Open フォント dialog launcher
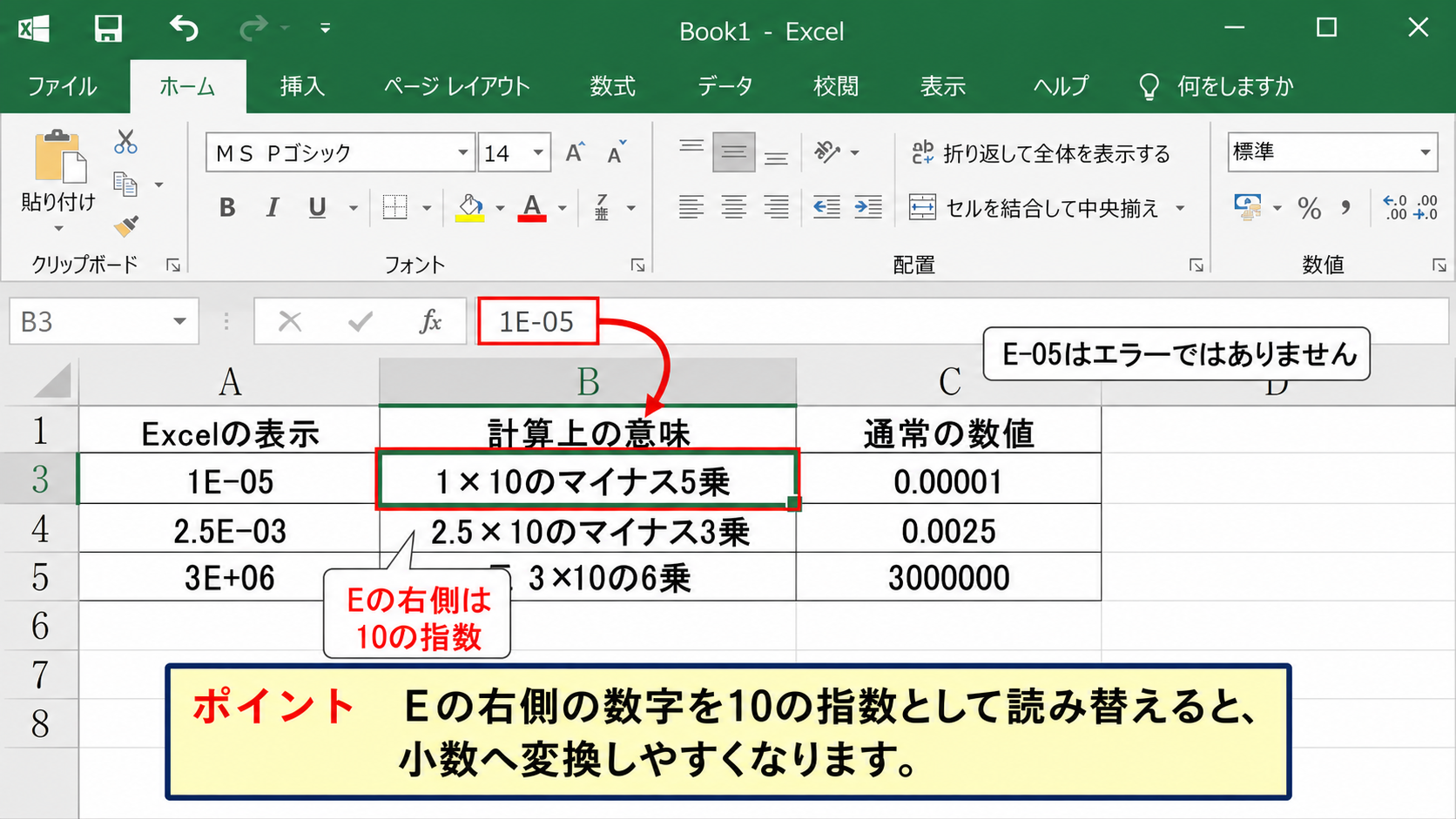 click(637, 265)
